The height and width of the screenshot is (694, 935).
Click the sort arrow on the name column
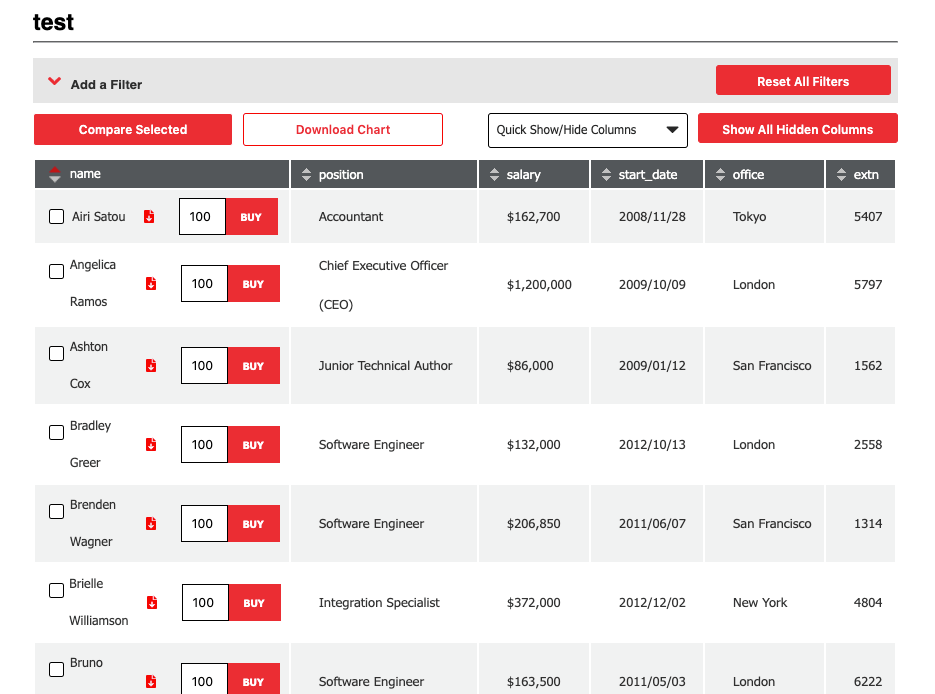(55, 173)
